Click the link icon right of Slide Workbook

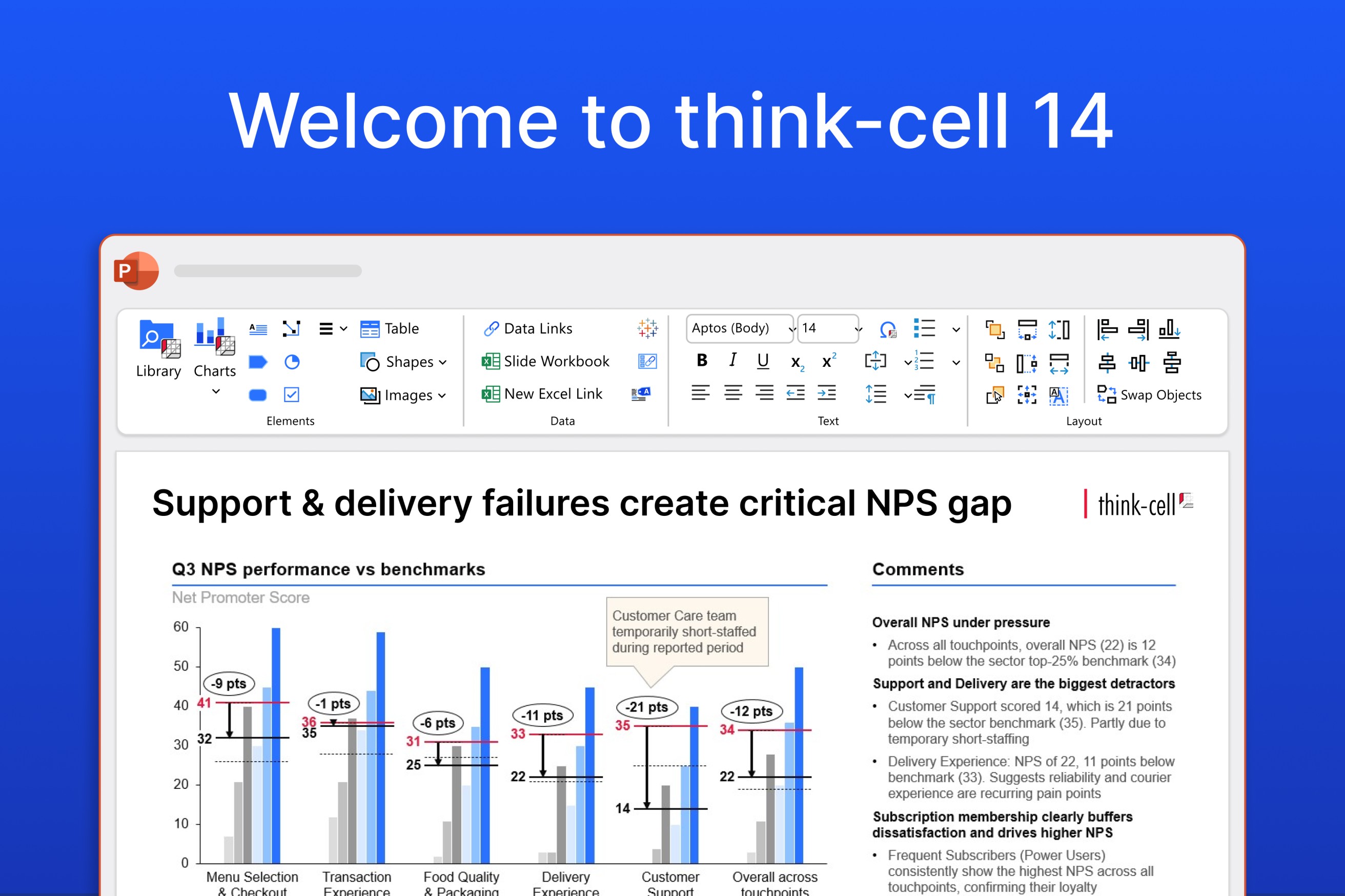(647, 361)
